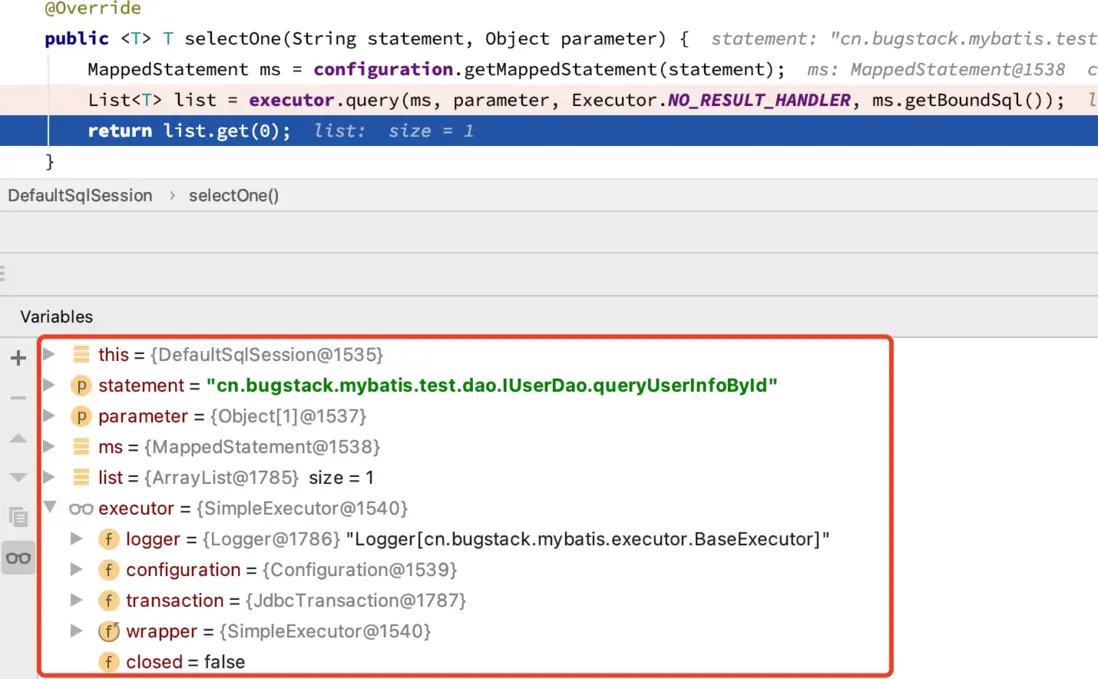The image size is (1098, 679).
Task: Collapse the 'executor' watch node
Action: (50, 507)
